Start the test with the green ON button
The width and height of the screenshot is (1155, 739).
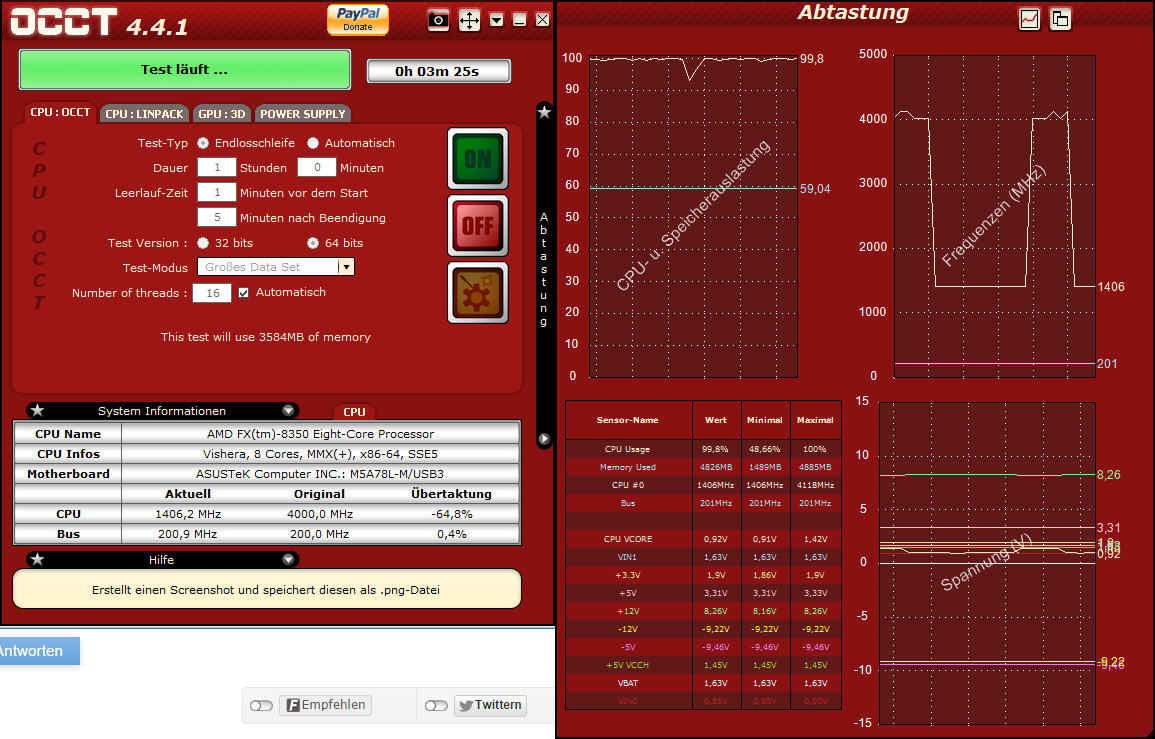coord(478,158)
